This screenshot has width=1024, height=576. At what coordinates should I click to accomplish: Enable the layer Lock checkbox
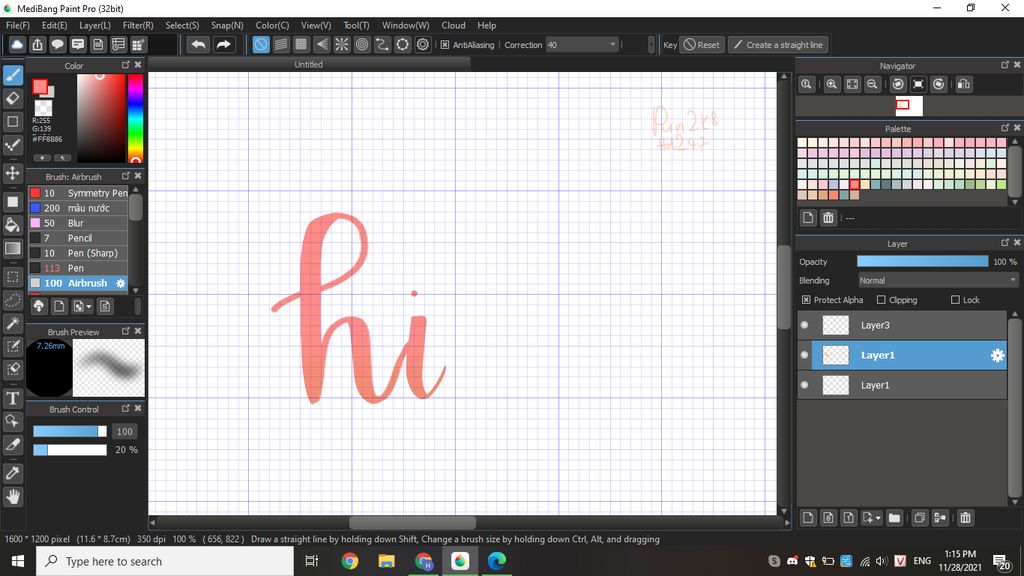(x=955, y=300)
